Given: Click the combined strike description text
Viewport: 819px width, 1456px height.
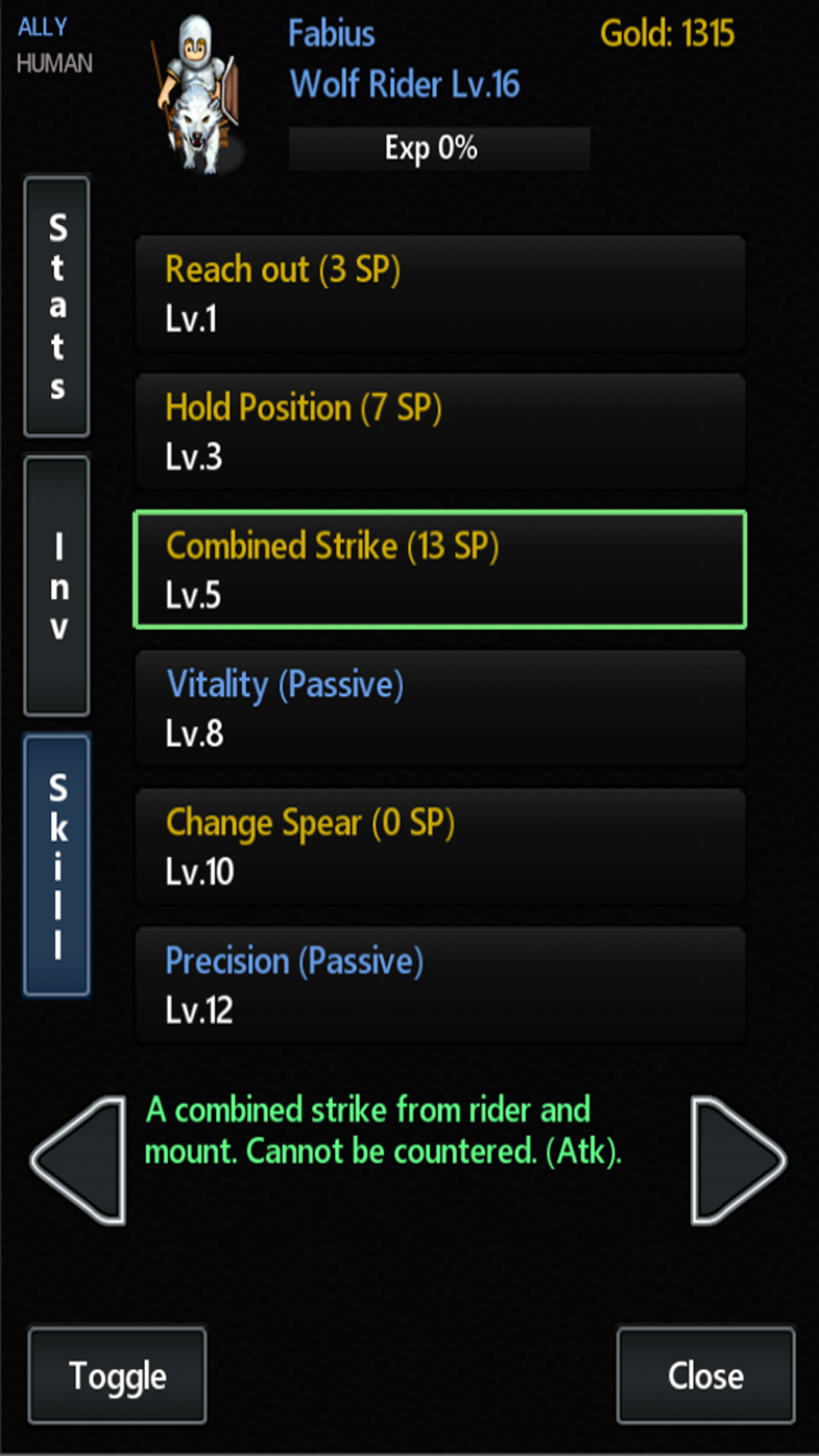Looking at the screenshot, I should click(383, 1131).
